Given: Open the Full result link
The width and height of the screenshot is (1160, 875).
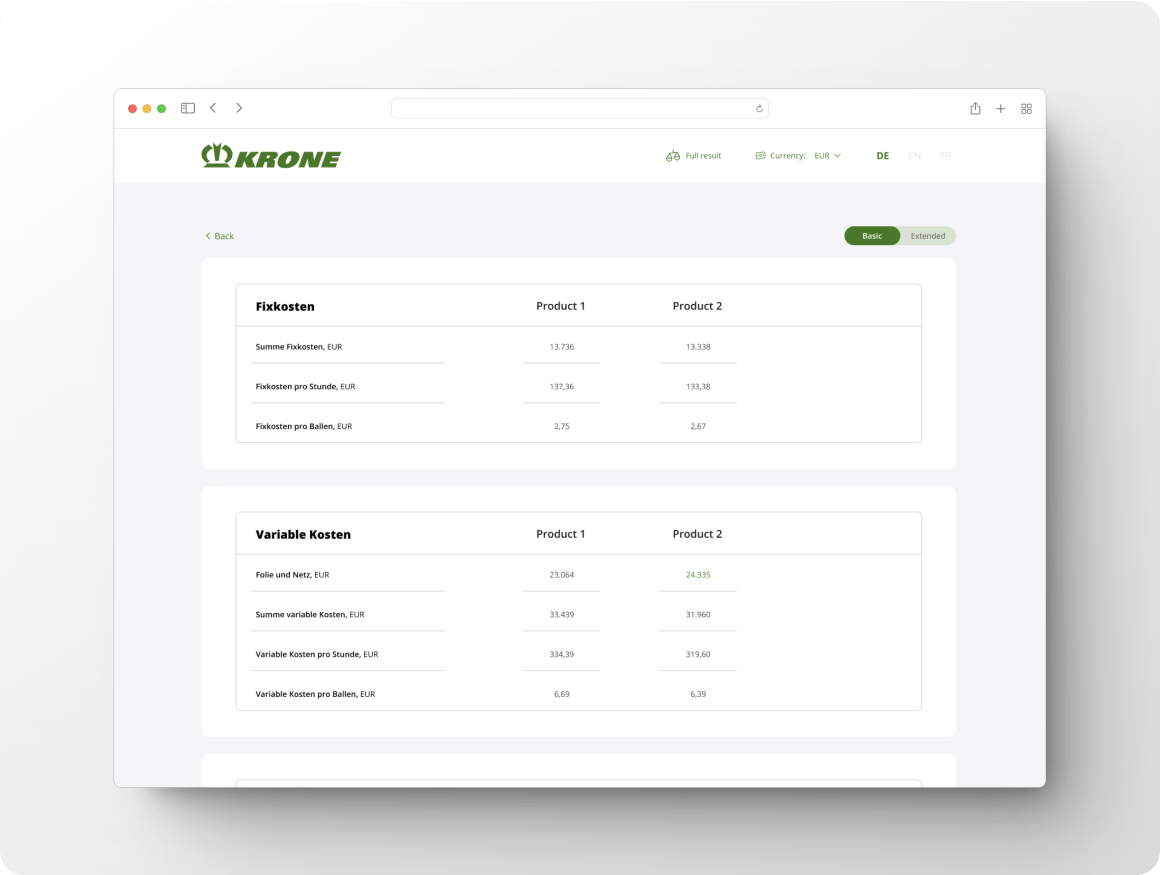Looking at the screenshot, I should click(703, 156).
